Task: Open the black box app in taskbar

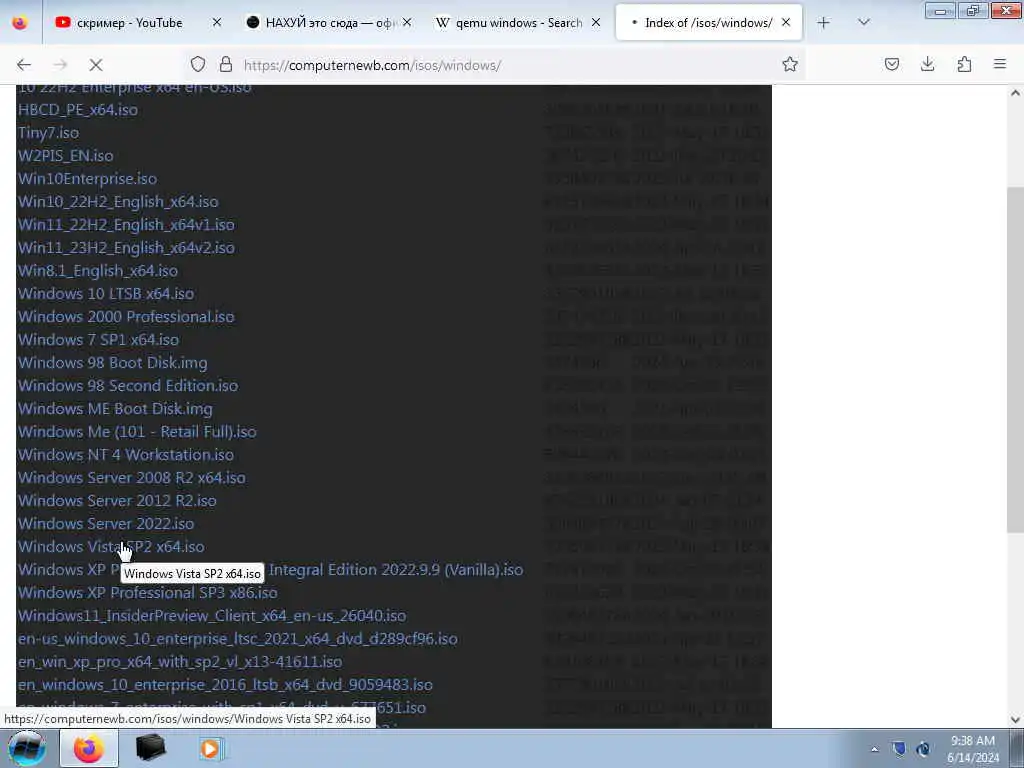Action: point(150,748)
